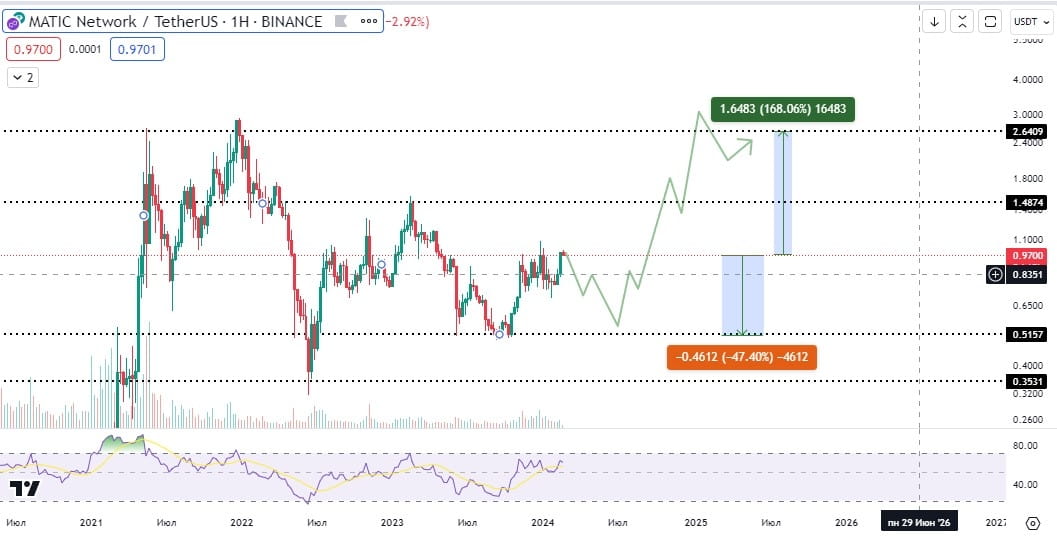Open the USDT currency dropdown
This screenshot has width=1057, height=536.
point(1031,22)
